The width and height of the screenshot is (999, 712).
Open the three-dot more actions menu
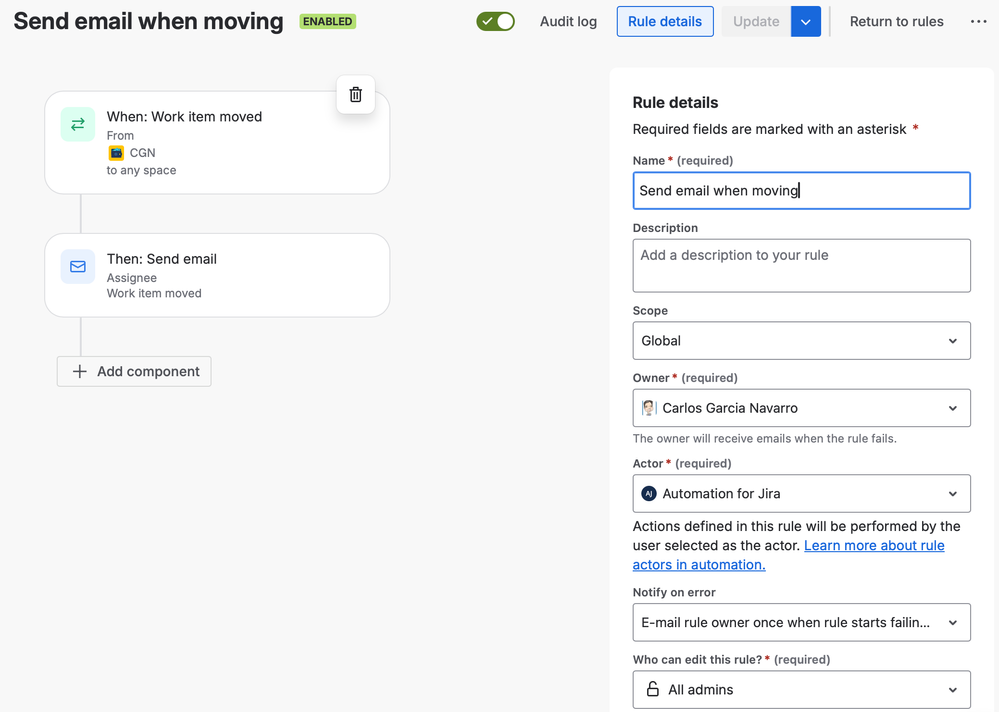pos(979,22)
